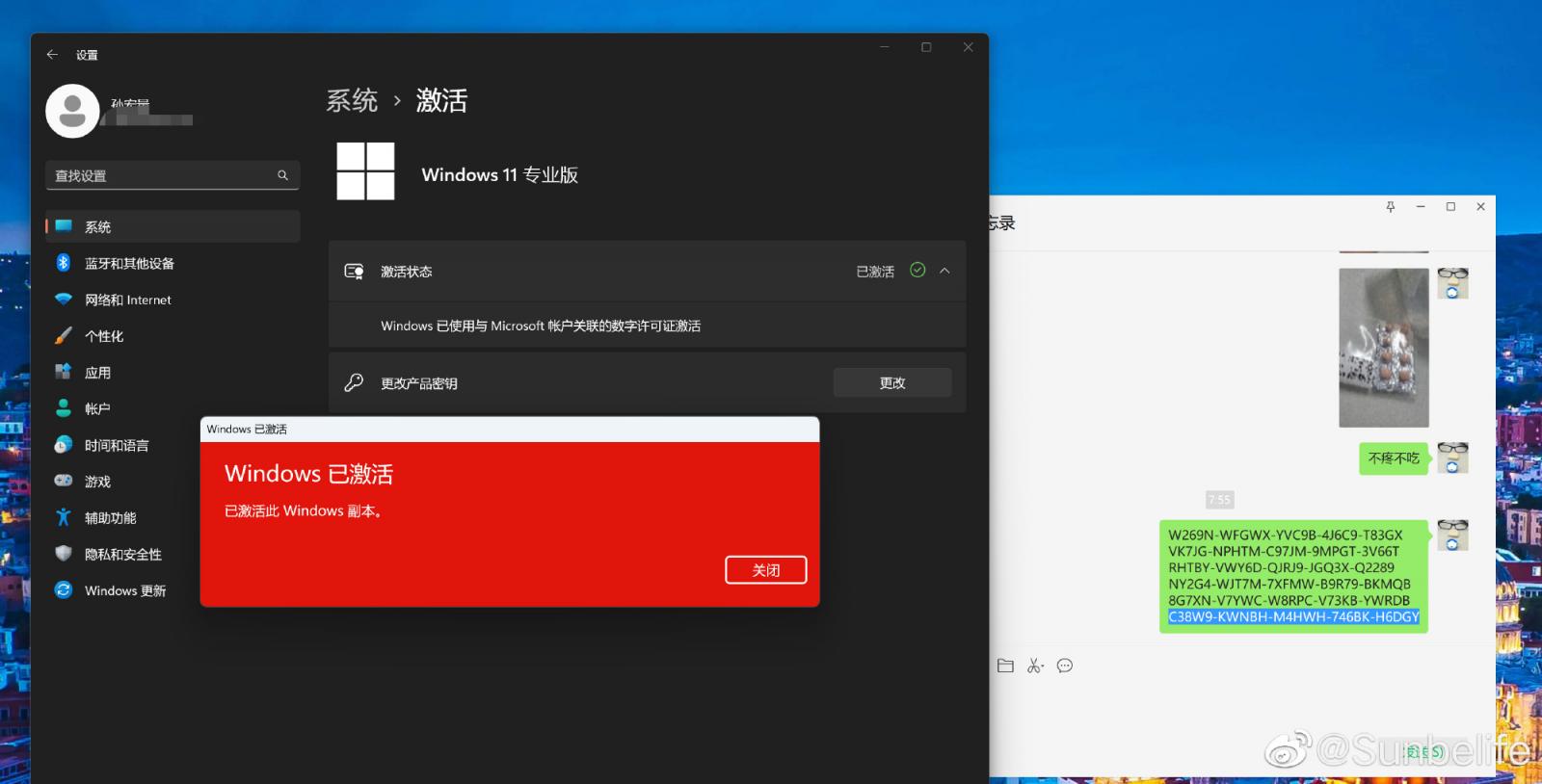Click the key line NY2G4-WJT7M-7XFMW-B9R79-BKMQB
This screenshot has height=784, width=1542.
[1289, 584]
